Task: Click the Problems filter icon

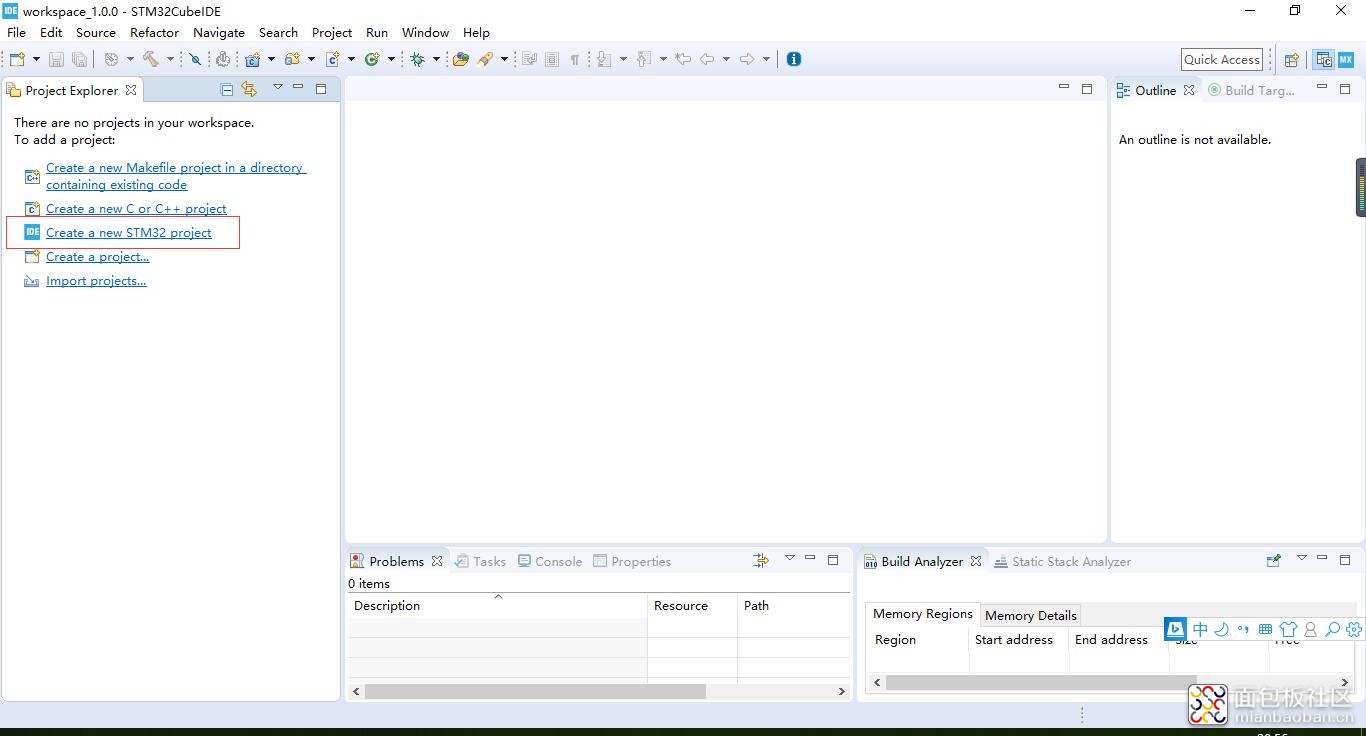Action: pos(761,561)
